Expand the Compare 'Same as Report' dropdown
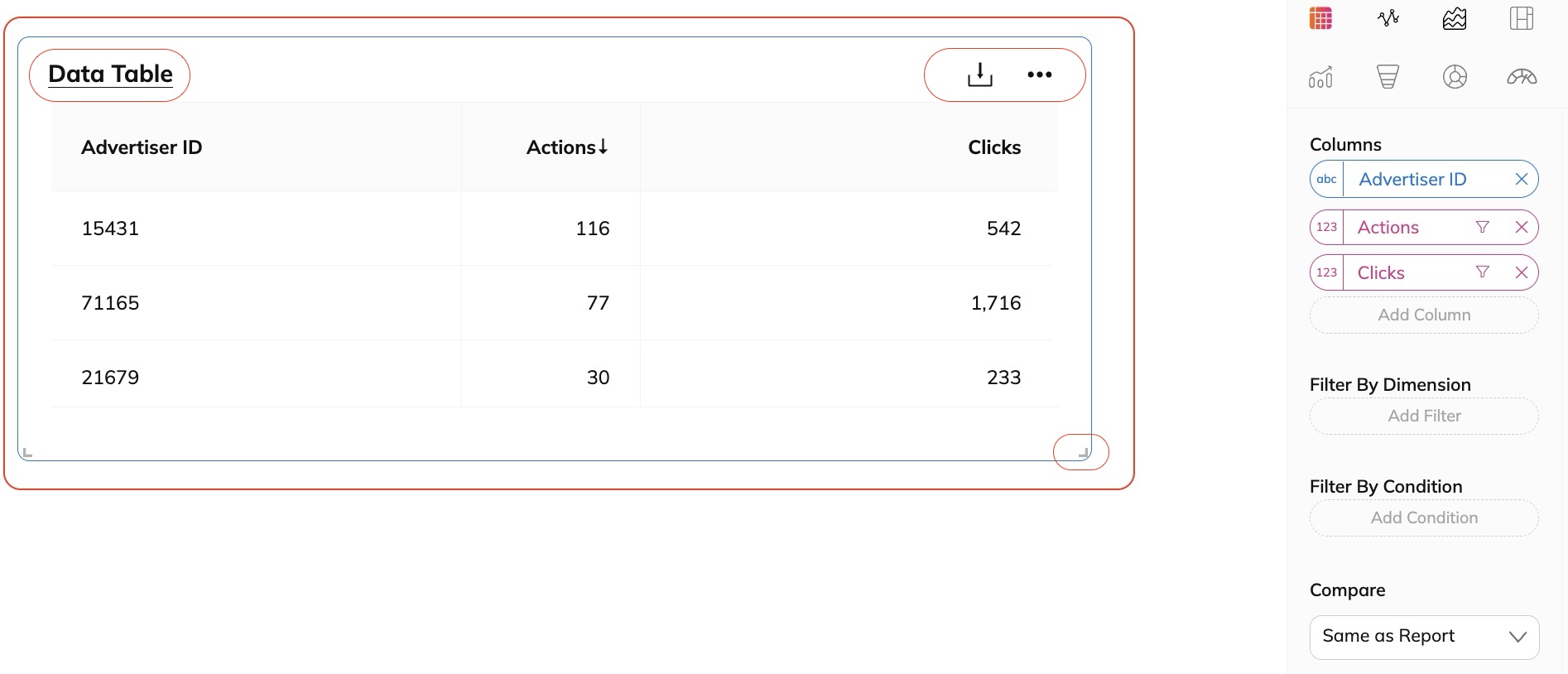Viewport: 1568px width, 674px height. click(x=1424, y=637)
